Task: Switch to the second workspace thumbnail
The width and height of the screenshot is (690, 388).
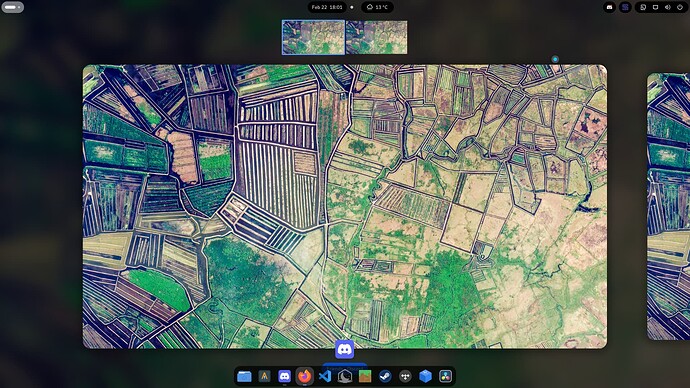Action: tap(376, 37)
